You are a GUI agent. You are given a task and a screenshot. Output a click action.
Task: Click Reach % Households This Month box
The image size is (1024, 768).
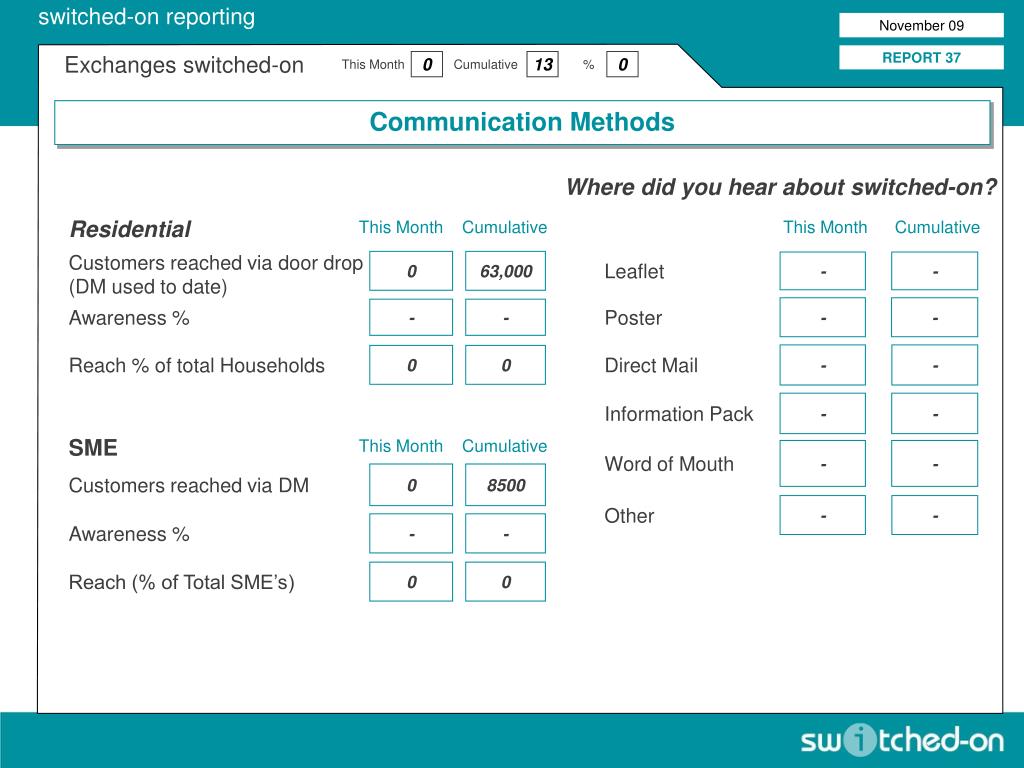[x=411, y=365]
